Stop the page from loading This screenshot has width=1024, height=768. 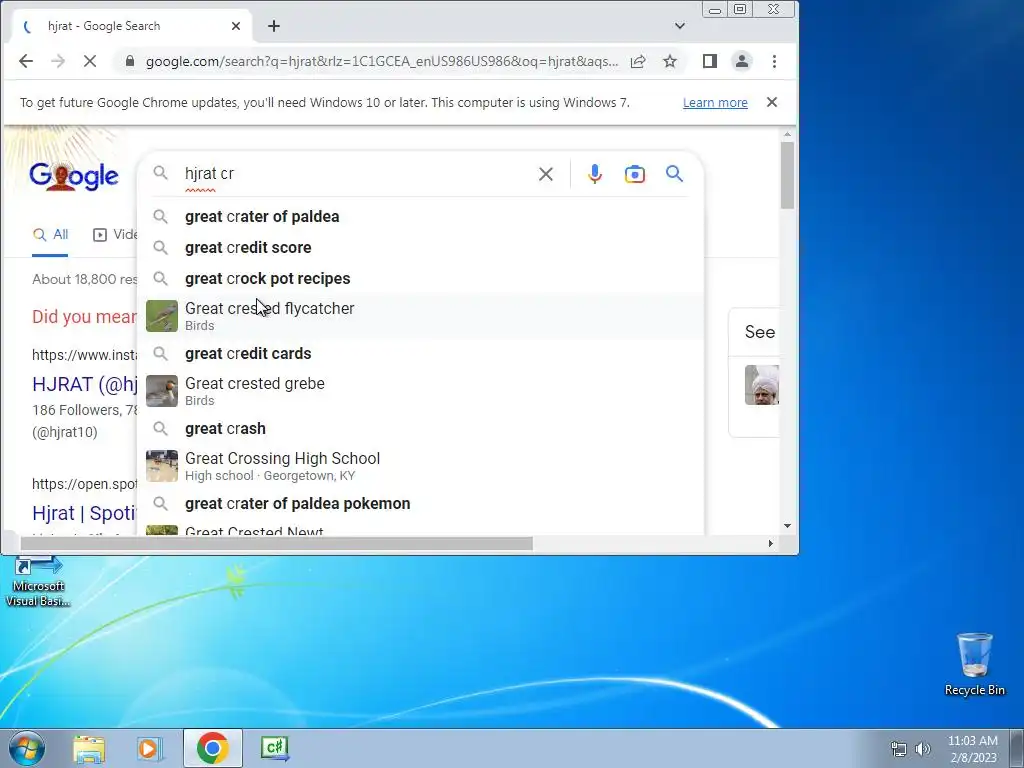[x=90, y=61]
